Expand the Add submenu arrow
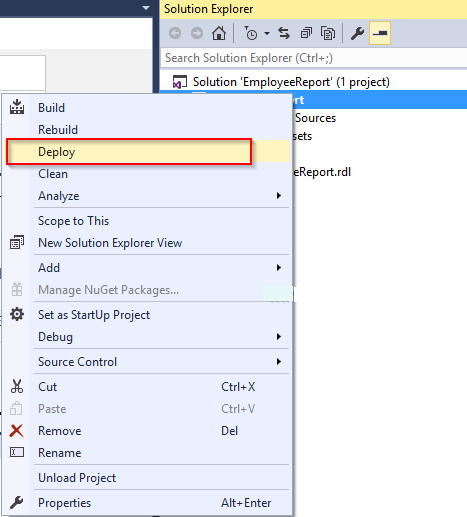Screen dimensions: 467x517 [279, 268]
